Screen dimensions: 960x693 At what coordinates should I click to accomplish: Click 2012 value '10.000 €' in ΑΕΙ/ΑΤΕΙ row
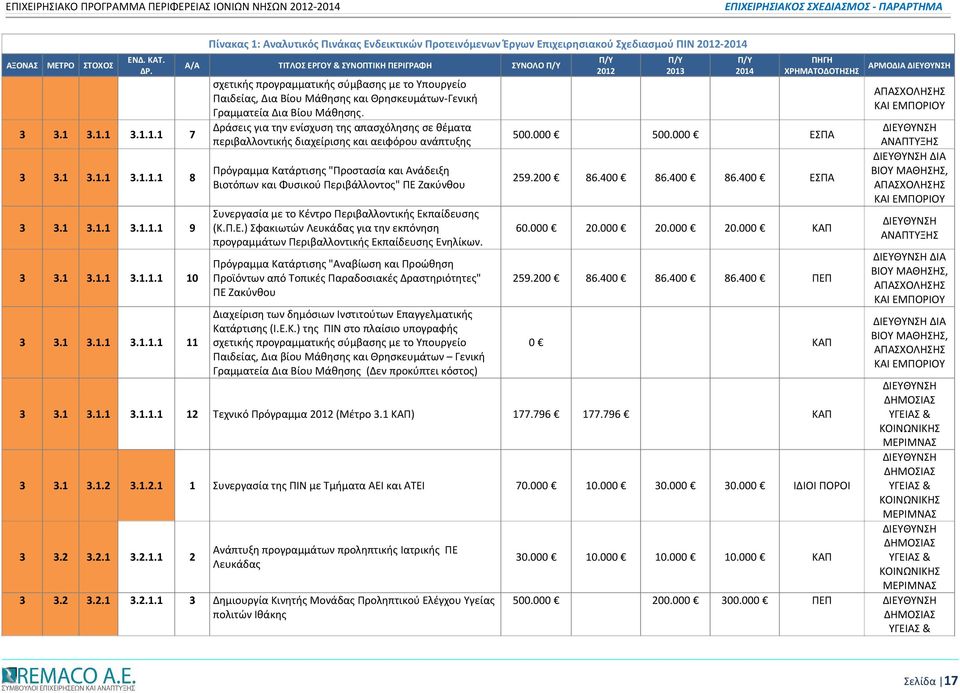click(606, 485)
